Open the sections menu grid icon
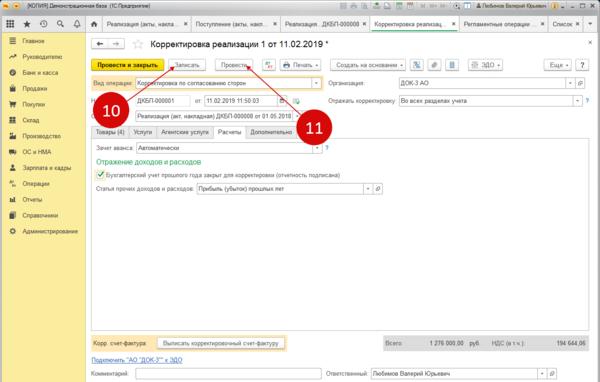600x382 pixels. (x=10, y=24)
